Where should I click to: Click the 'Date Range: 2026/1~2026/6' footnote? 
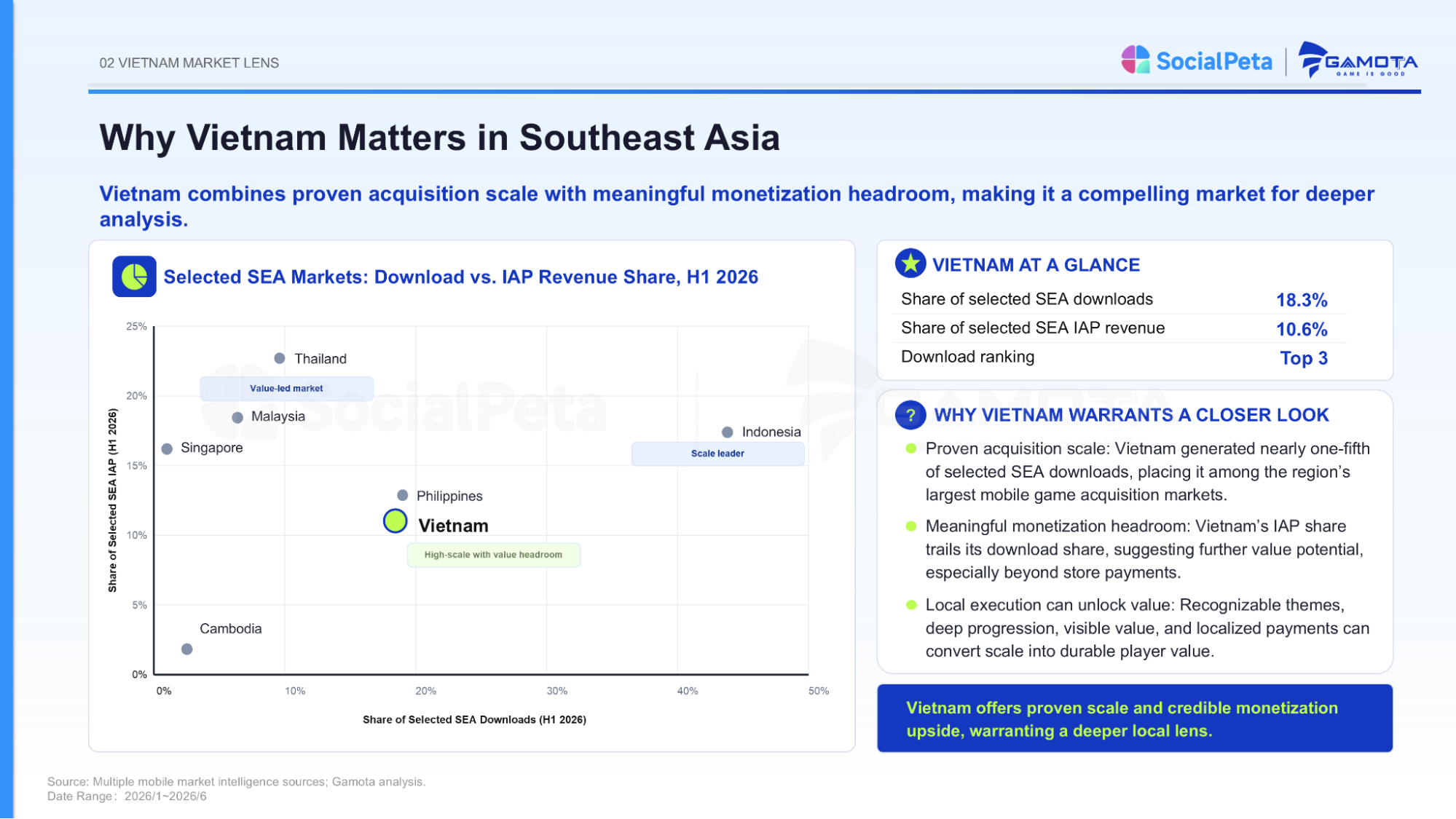[127, 796]
